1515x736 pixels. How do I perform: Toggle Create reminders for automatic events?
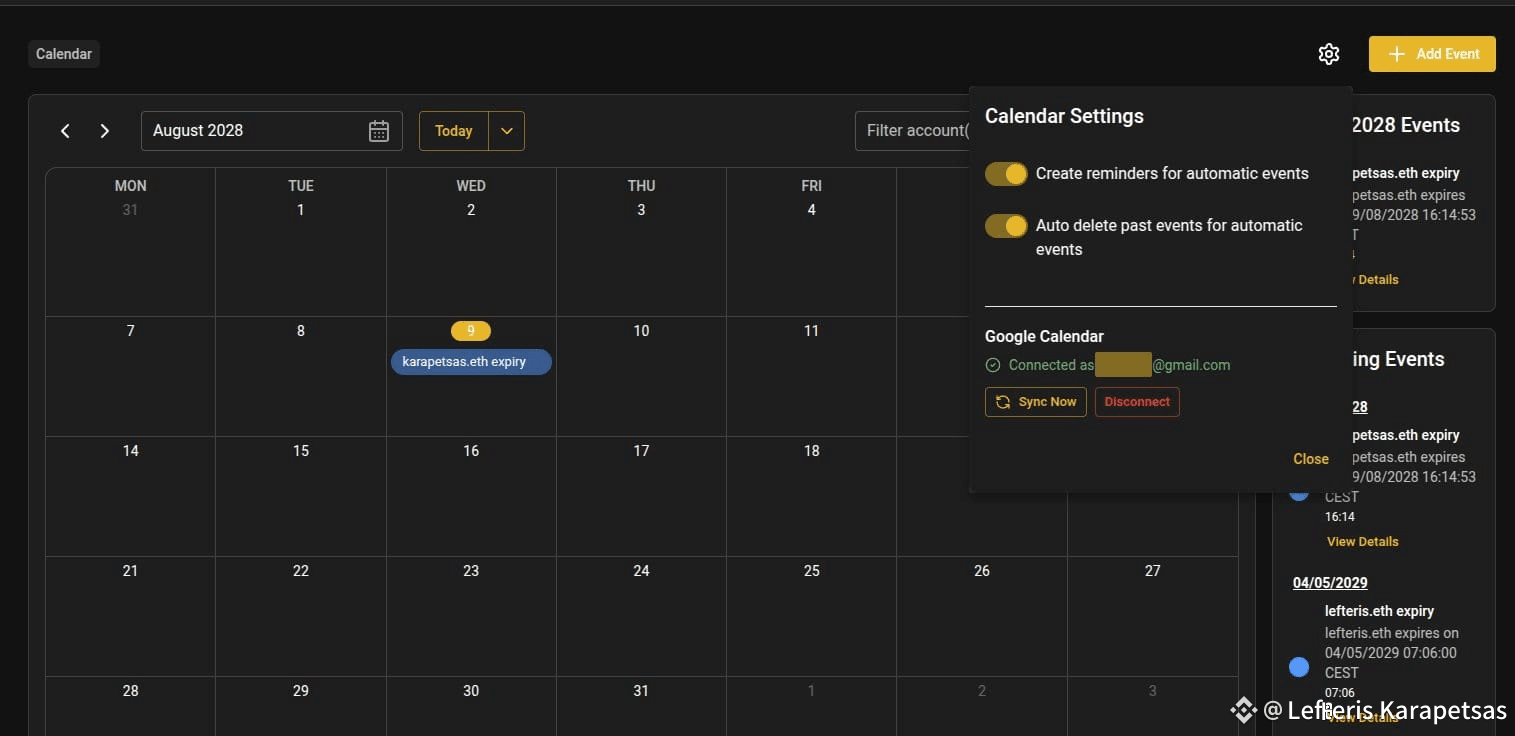(1006, 174)
